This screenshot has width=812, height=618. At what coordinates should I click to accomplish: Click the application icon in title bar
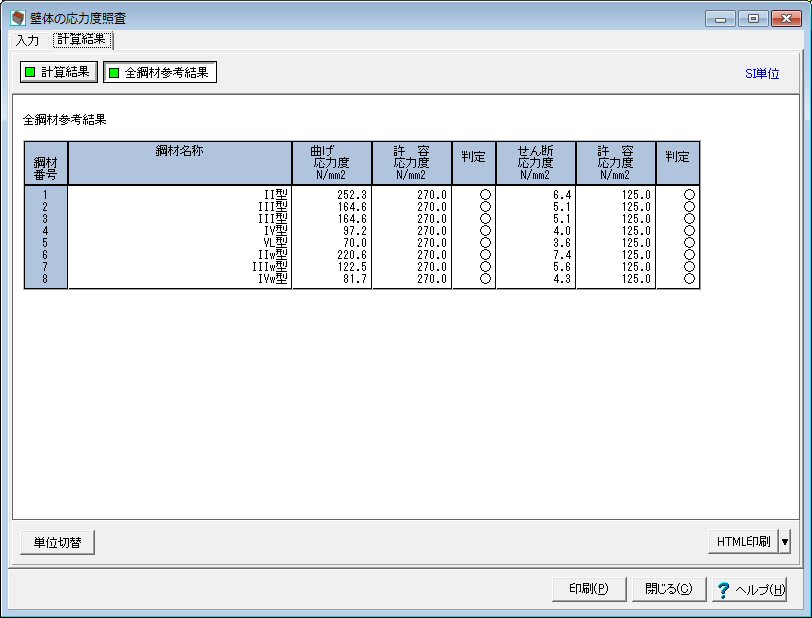click(x=18, y=18)
